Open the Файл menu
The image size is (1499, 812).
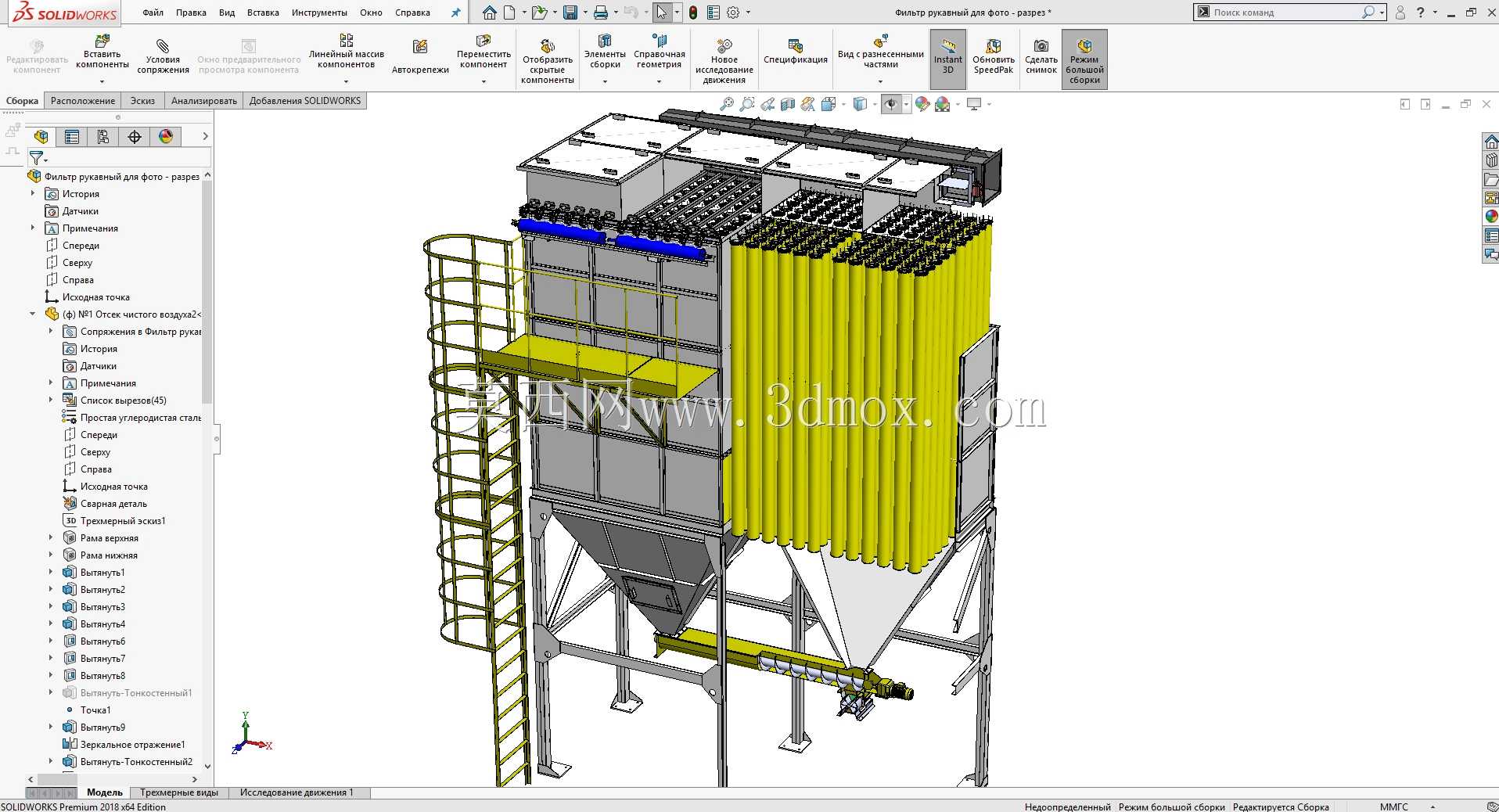coord(153,13)
